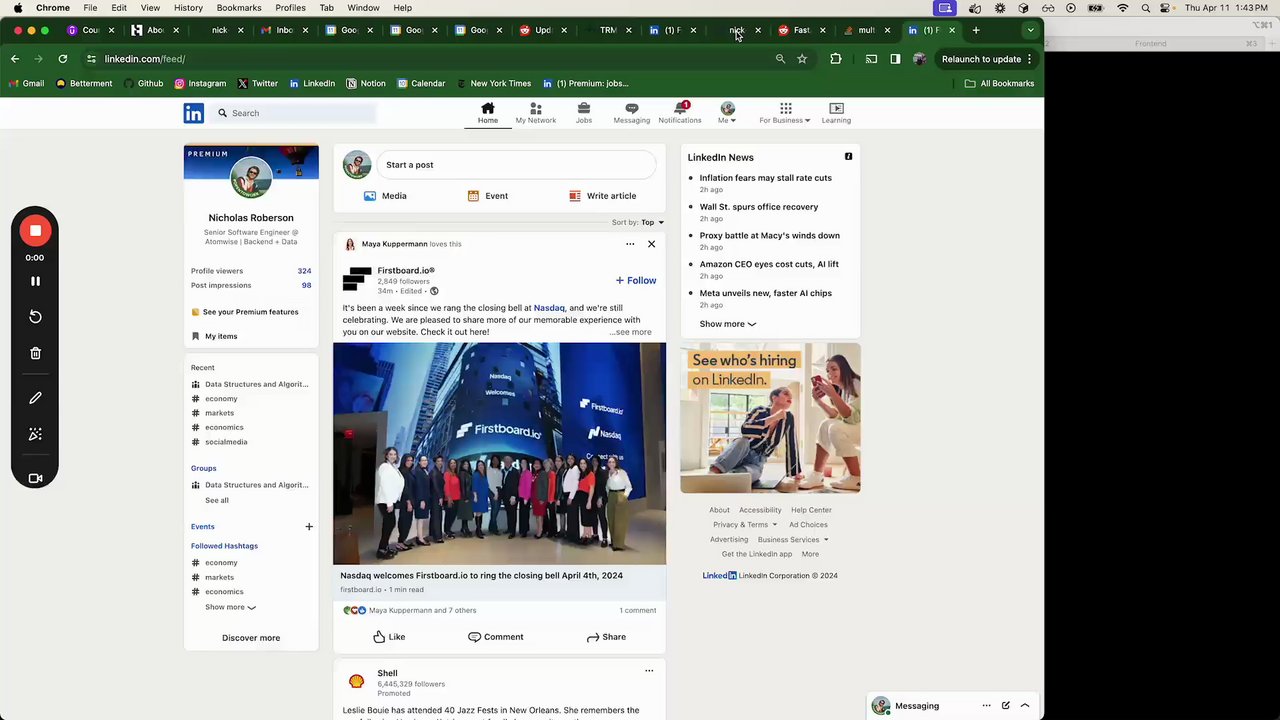
Task: Comment on the Firstboard.io post
Action: tap(496, 637)
